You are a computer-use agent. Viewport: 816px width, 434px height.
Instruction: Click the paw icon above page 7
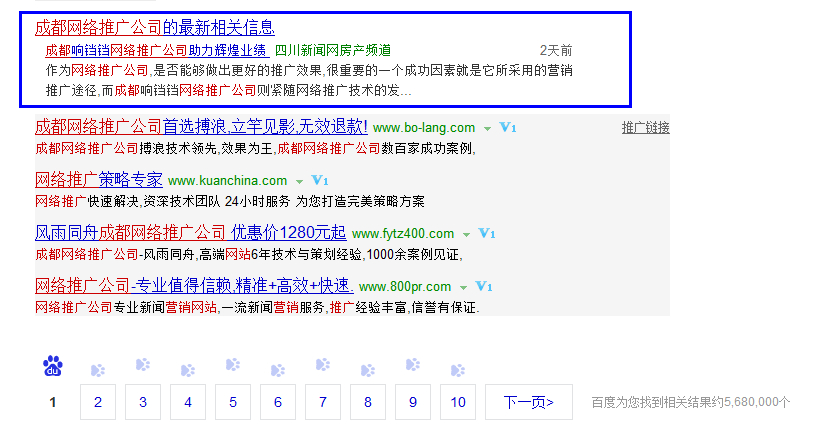pos(323,365)
